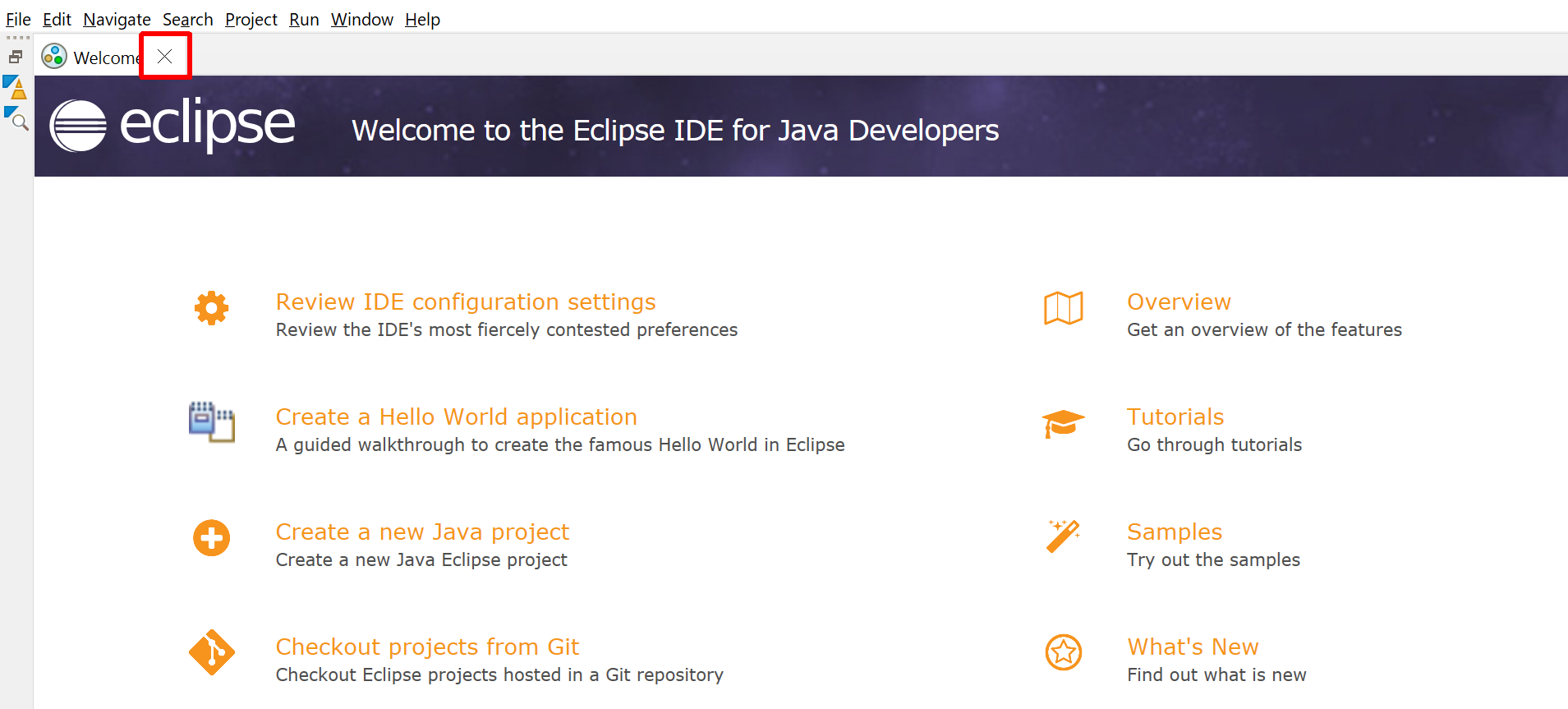The image size is (1568, 709).
Task: Click text 'Go through tutorials'
Action: pyautogui.click(x=1214, y=444)
